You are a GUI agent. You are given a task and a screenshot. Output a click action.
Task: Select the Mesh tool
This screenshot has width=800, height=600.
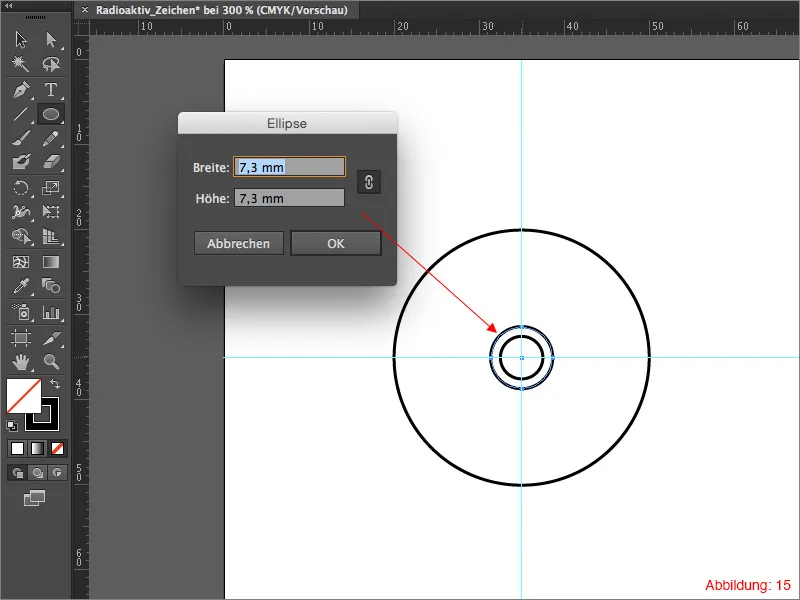pyautogui.click(x=21, y=262)
